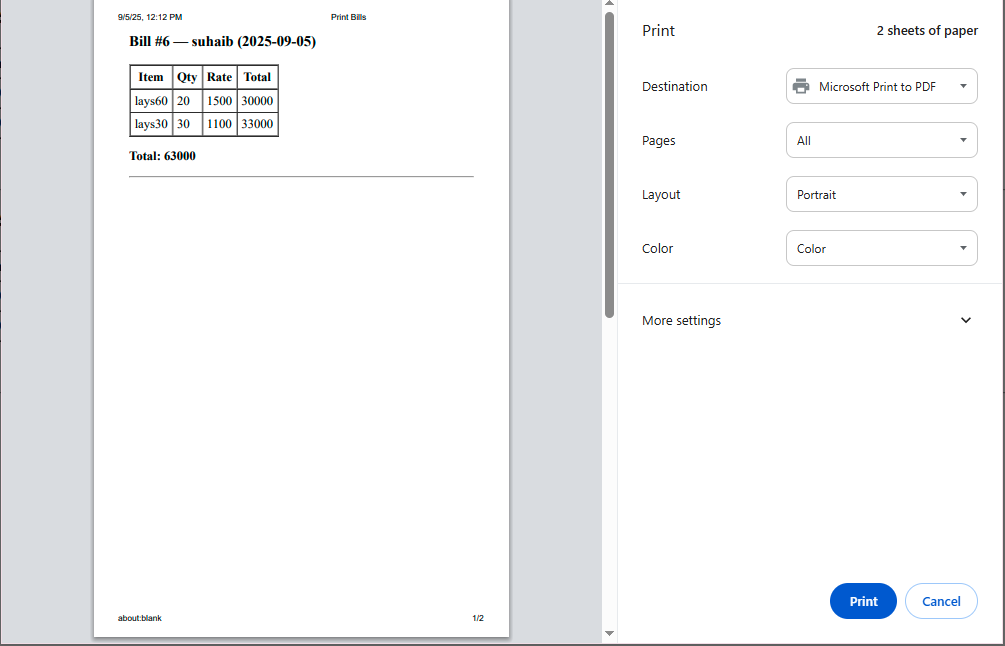Screen dimensions: 1005x646
Task: Click the 2 sheets of paper label
Action: pos(927,30)
